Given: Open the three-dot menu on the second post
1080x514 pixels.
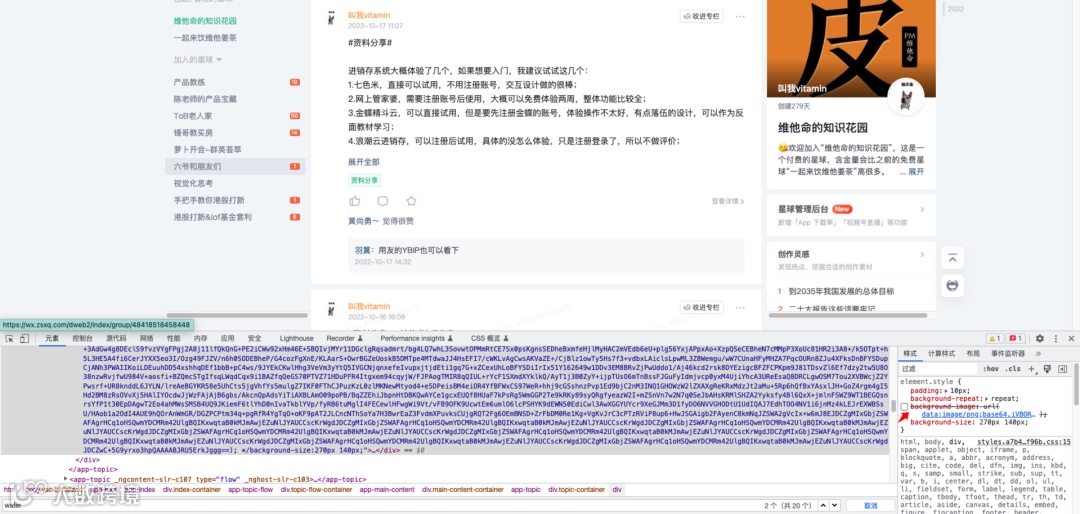Looking at the screenshot, I should coord(740,307).
